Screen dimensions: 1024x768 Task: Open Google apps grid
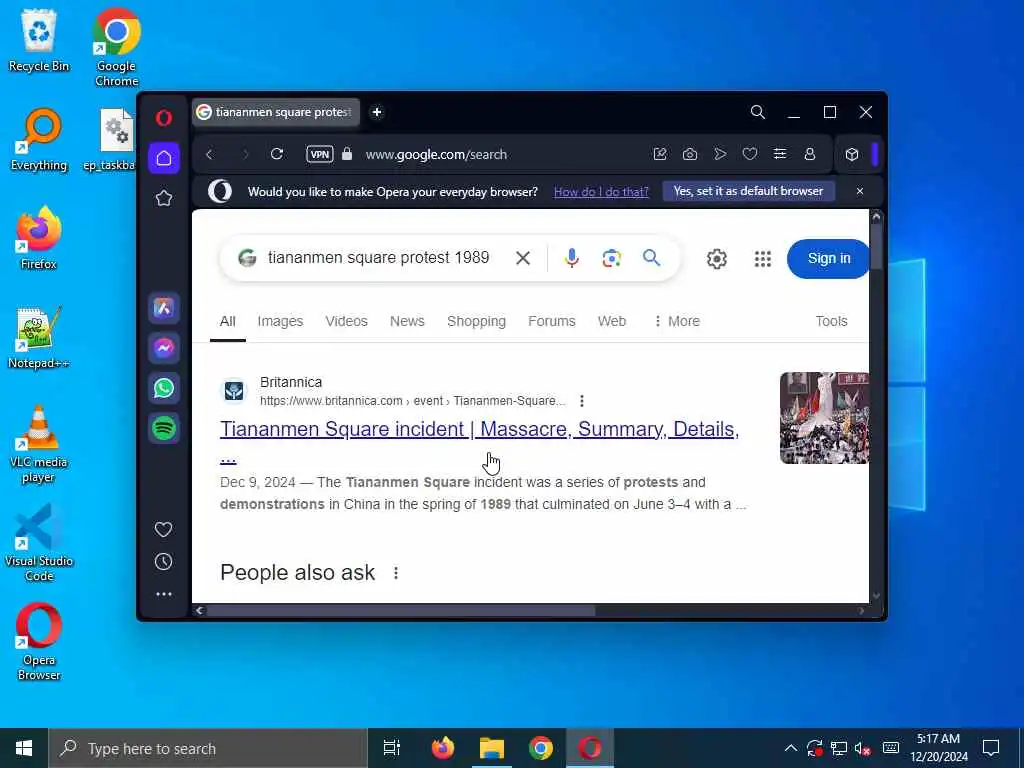(x=763, y=259)
